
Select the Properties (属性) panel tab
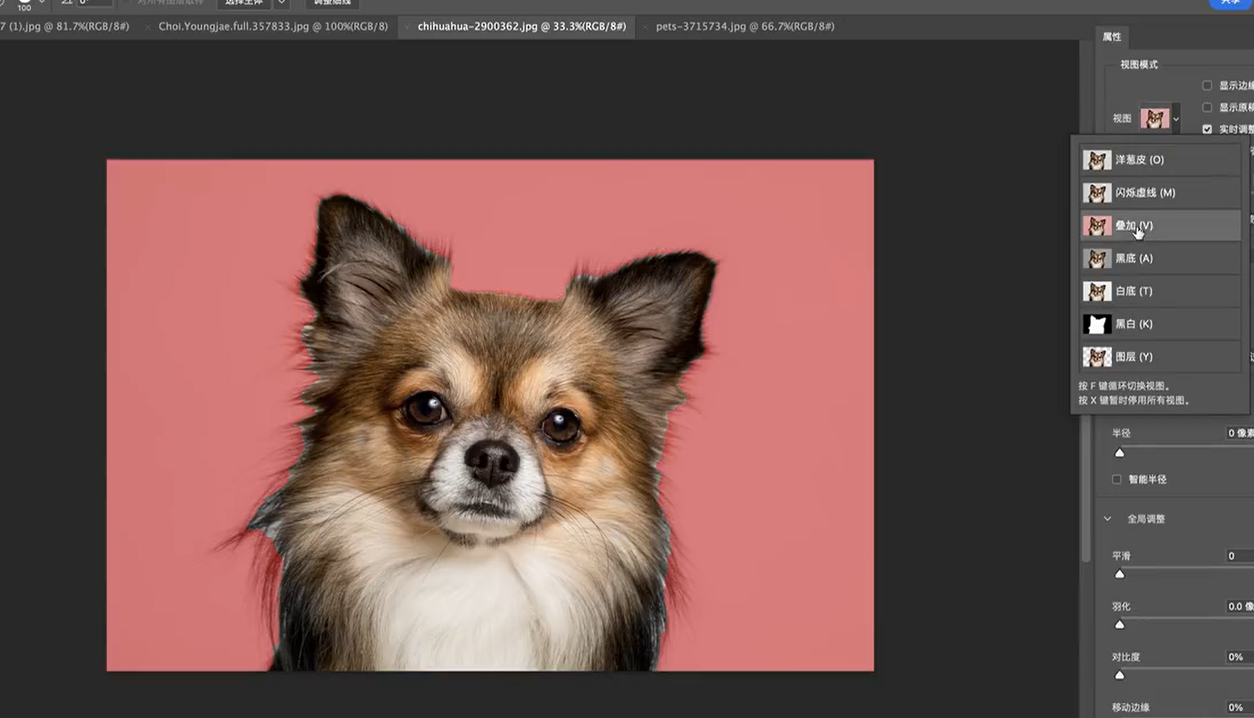pyautogui.click(x=1112, y=37)
